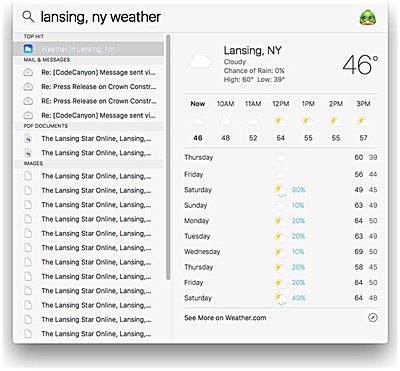Click in the 'lansing, ny weather' search field
Screen dimensions: 400x371
click(x=101, y=17)
